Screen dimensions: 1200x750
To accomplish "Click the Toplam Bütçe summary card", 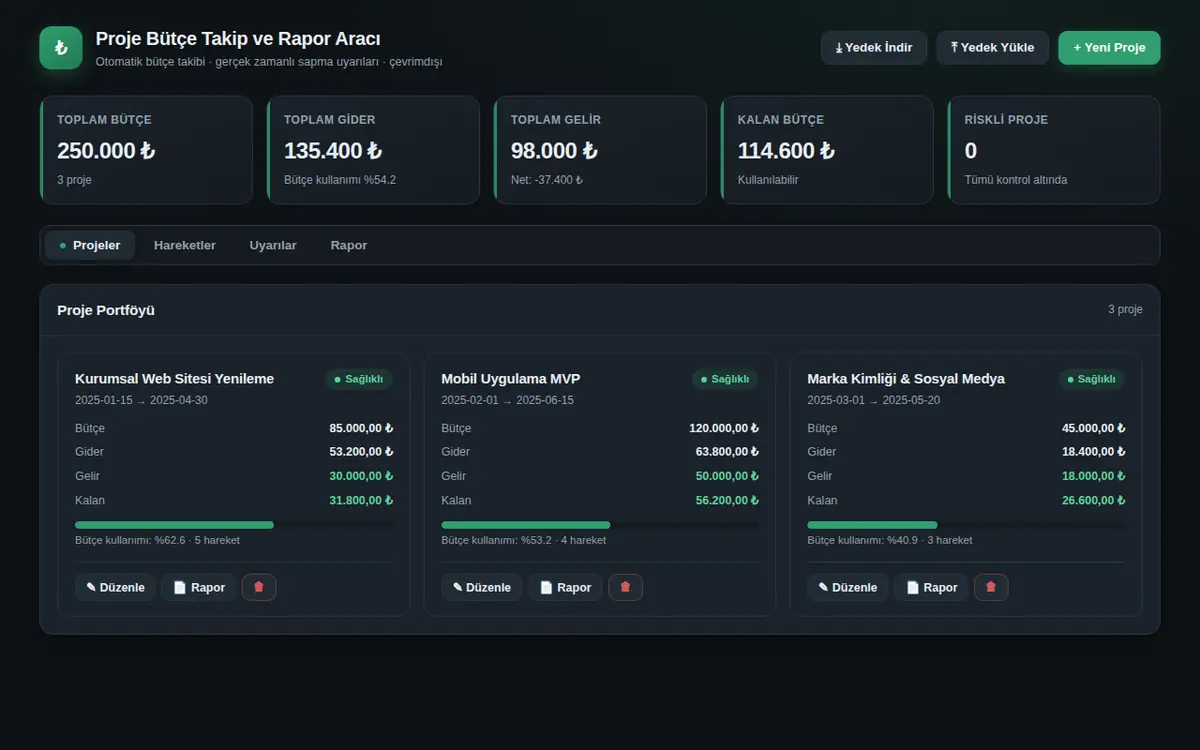I will [146, 150].
